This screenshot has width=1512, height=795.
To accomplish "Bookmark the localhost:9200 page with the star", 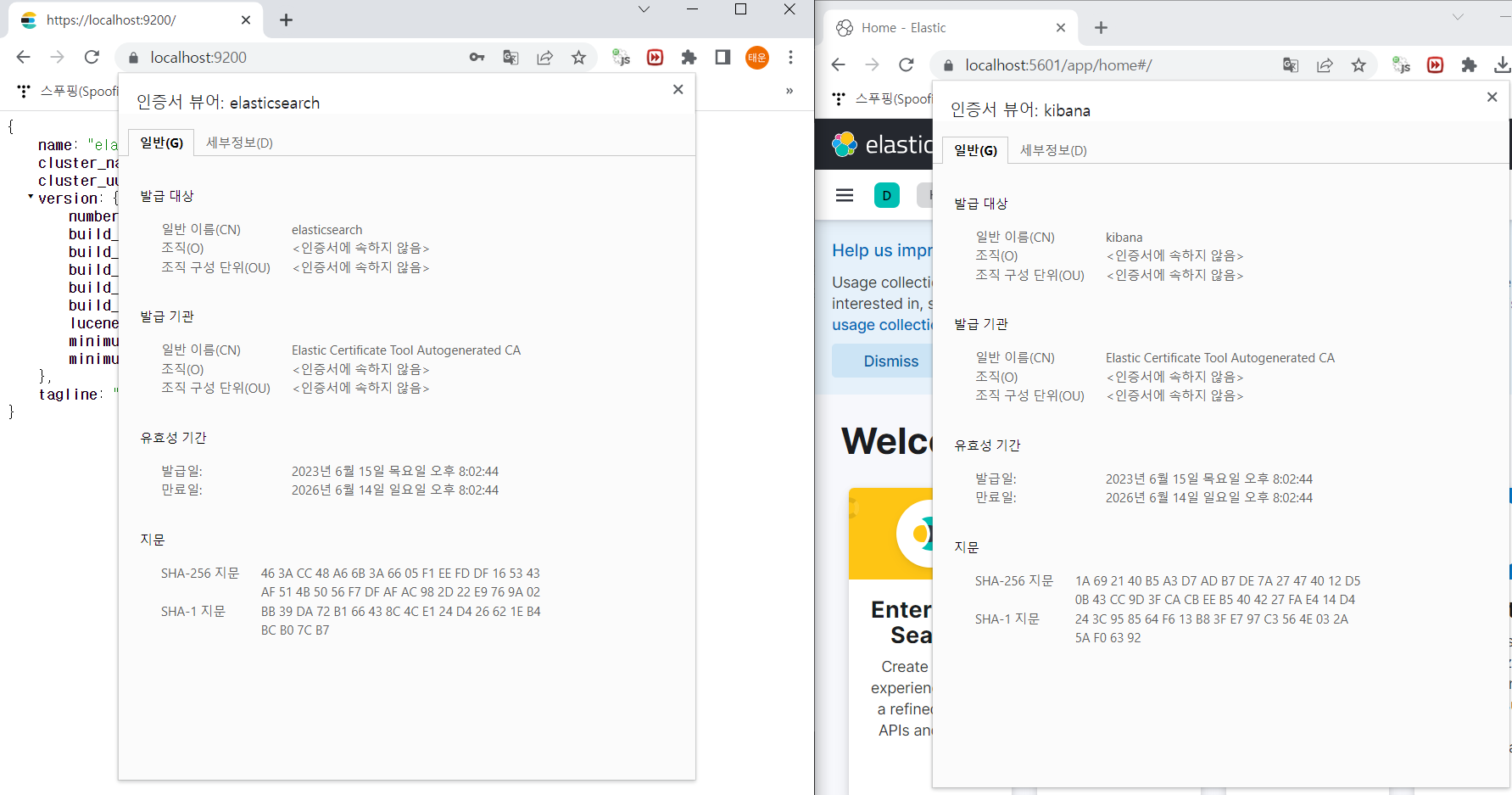I will tap(578, 58).
